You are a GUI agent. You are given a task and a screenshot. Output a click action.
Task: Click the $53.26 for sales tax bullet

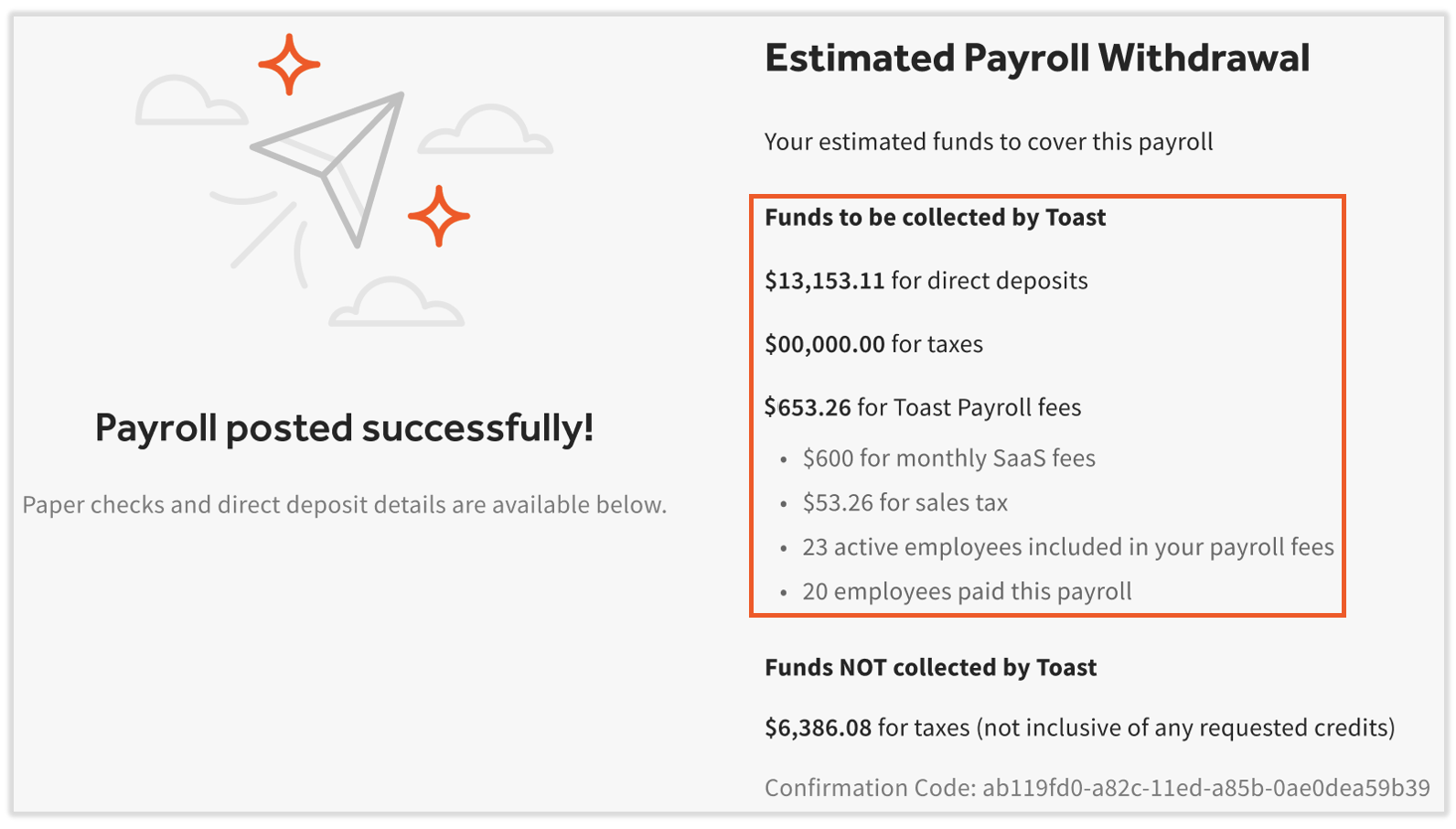[x=905, y=502]
